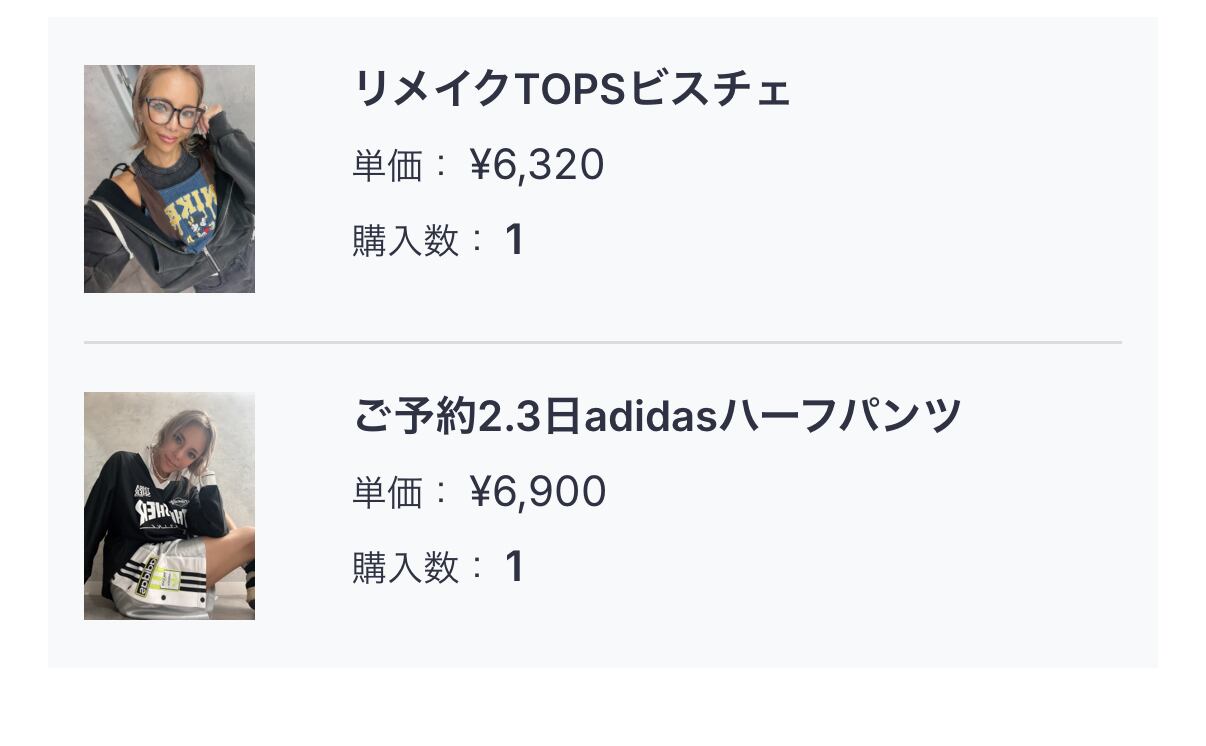The width and height of the screenshot is (1206, 746).
Task: Click the 購入数 label under ¥6,320
Action: point(405,241)
